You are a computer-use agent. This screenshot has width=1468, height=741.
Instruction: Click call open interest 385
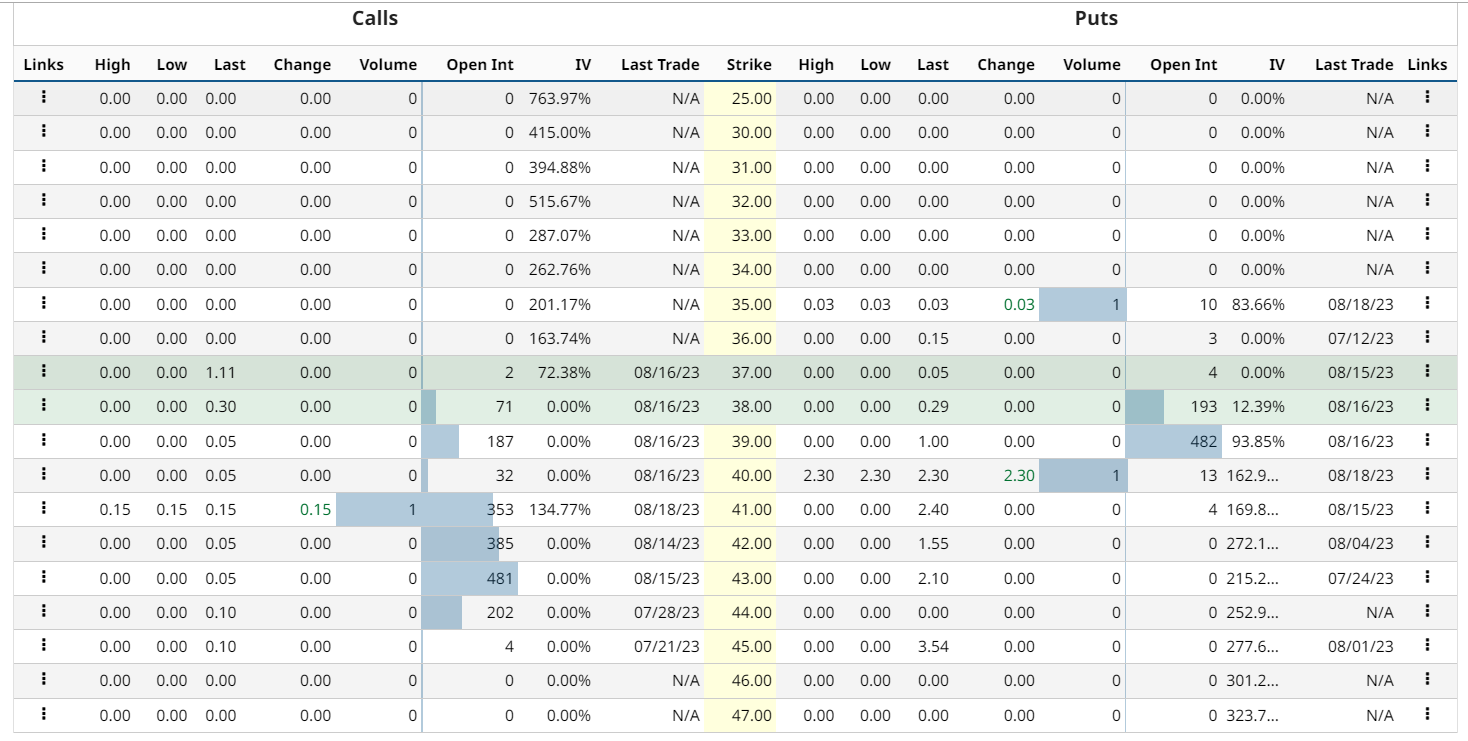click(x=499, y=543)
